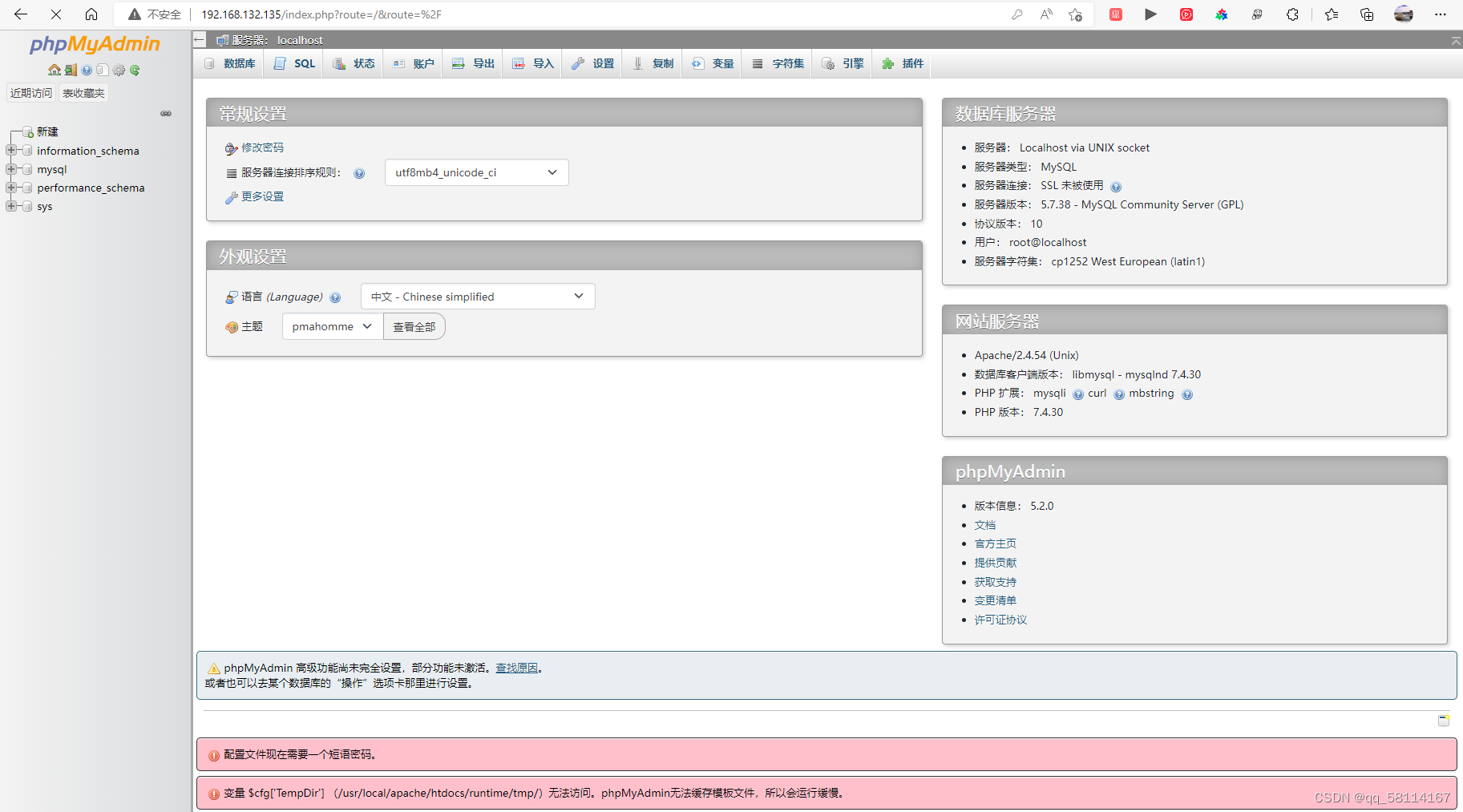Click the help icon after curl
This screenshot has width=1463, height=812.
1119,394
